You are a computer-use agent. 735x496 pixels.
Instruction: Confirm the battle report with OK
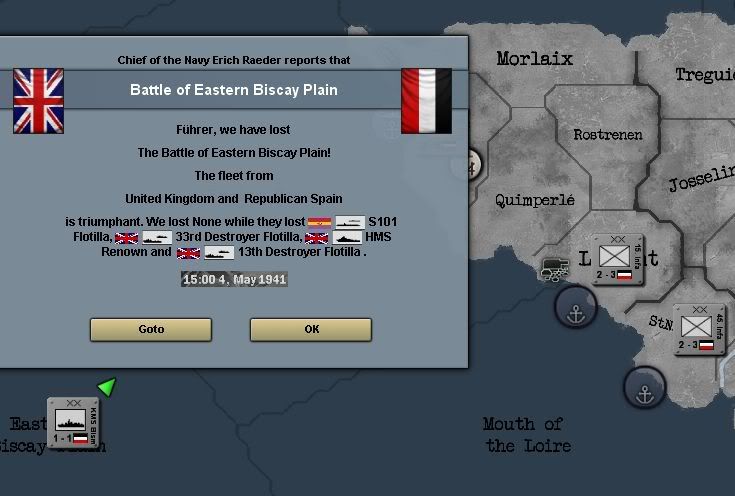[311, 330]
